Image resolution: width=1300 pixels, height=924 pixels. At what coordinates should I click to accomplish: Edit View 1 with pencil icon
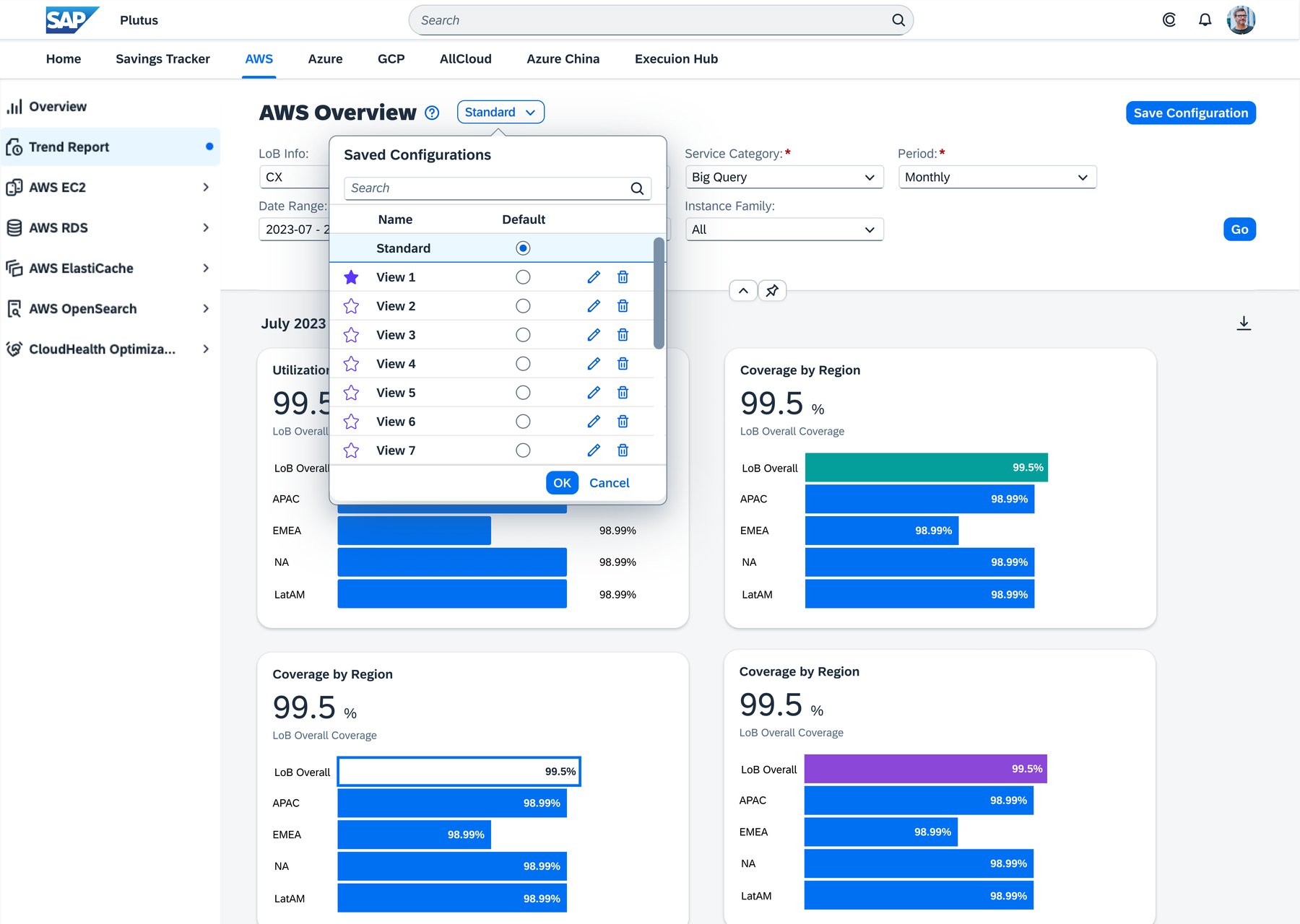click(x=594, y=277)
